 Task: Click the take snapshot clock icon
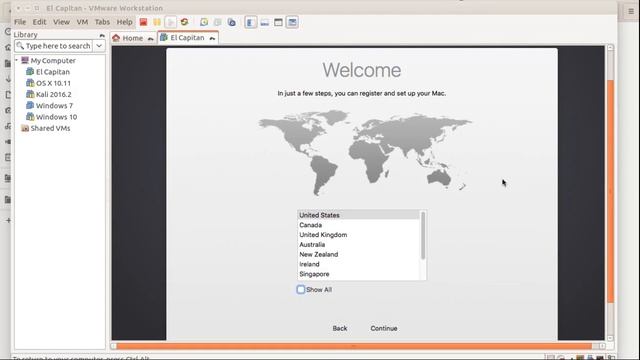204,22
